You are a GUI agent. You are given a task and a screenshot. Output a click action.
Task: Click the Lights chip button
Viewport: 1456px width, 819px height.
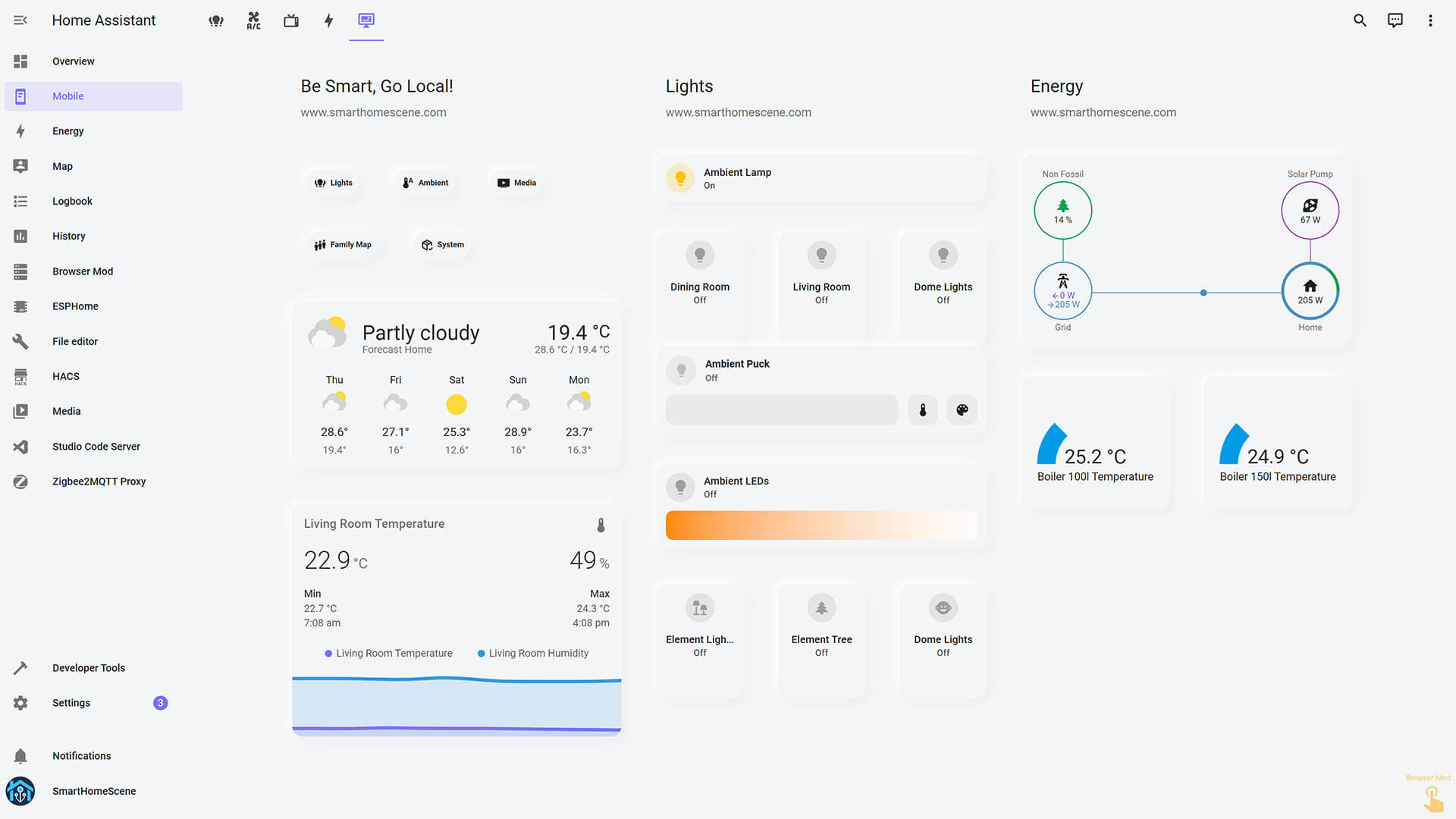[x=333, y=183]
